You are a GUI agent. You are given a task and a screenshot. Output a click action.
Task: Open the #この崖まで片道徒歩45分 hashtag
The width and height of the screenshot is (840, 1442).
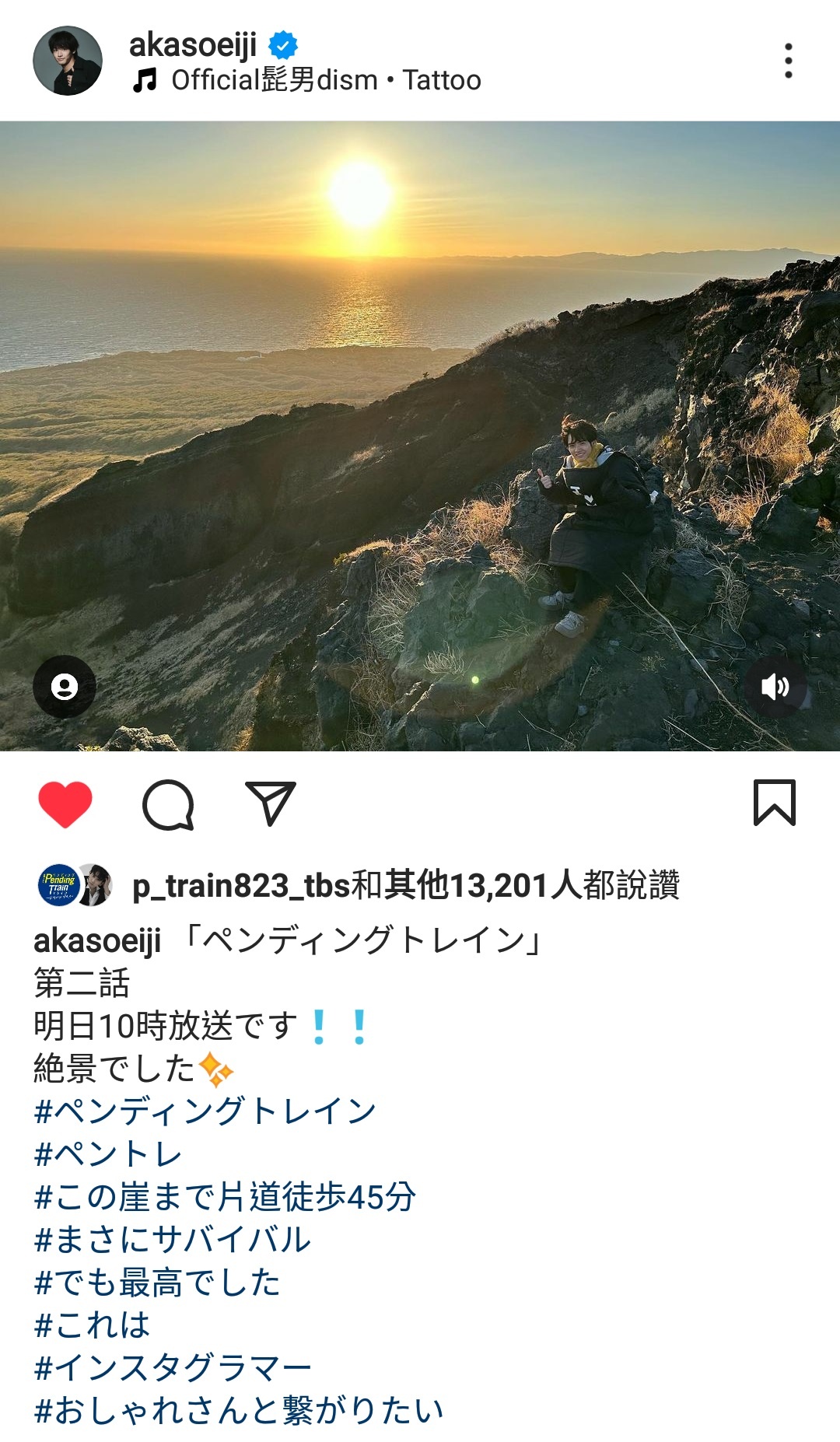coord(225,1196)
